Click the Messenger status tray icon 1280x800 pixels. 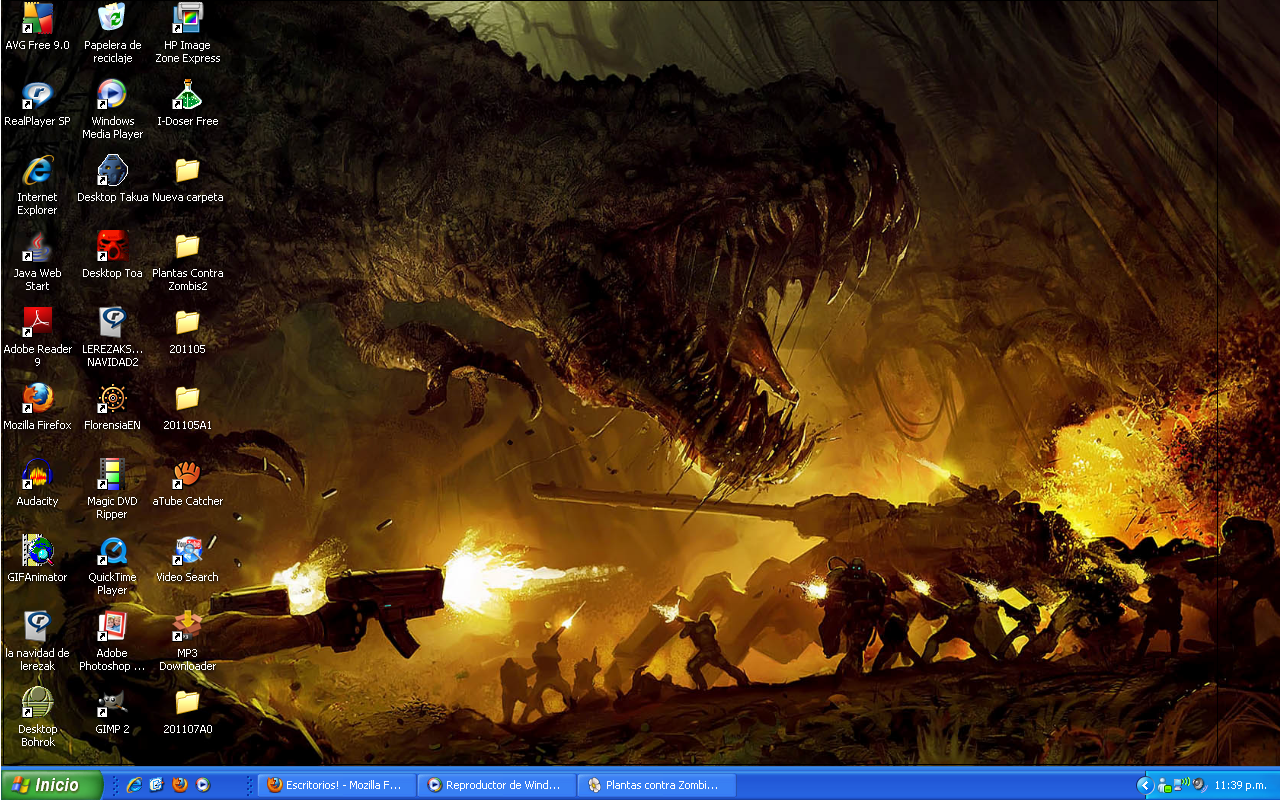[x=1165, y=786]
